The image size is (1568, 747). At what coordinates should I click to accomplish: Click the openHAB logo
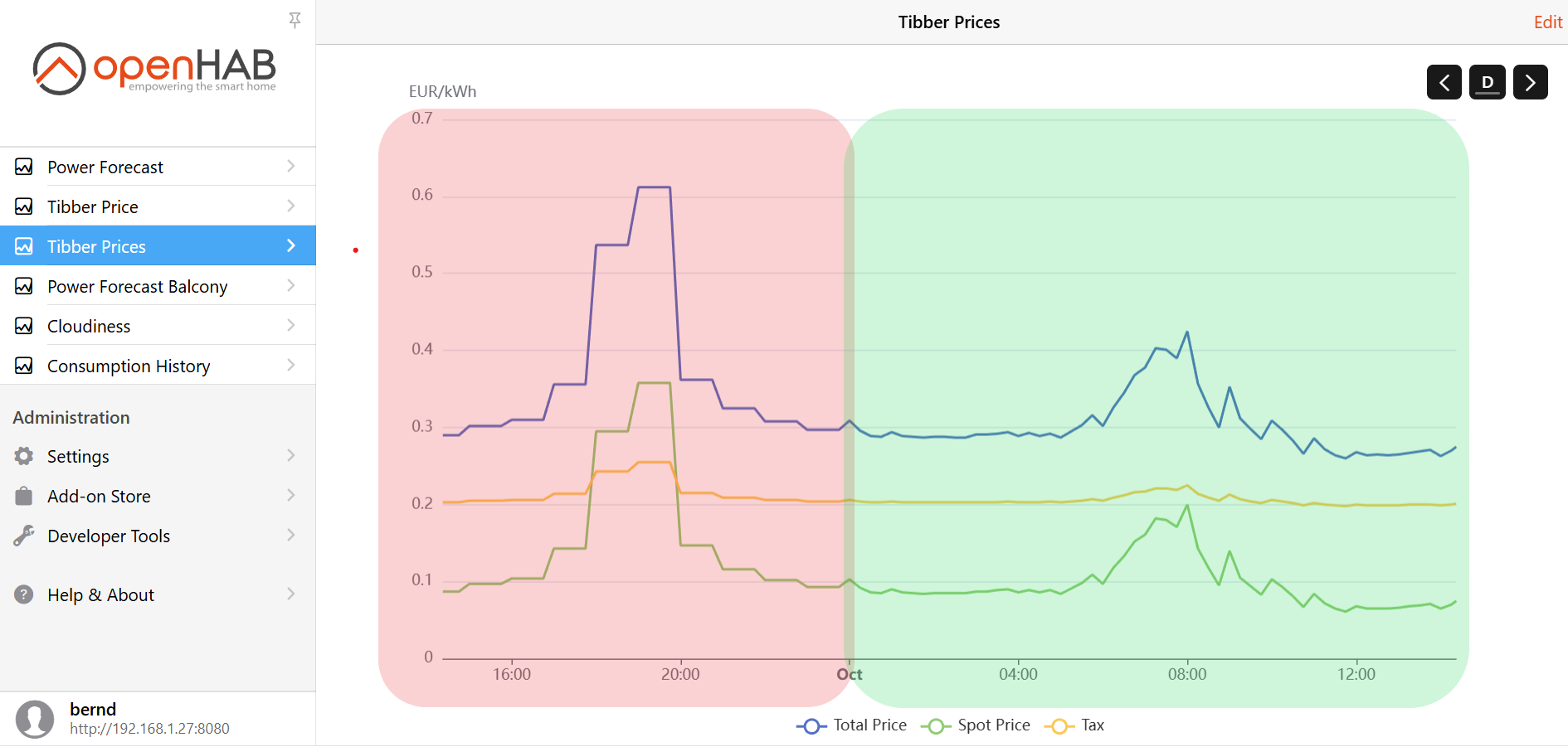154,68
